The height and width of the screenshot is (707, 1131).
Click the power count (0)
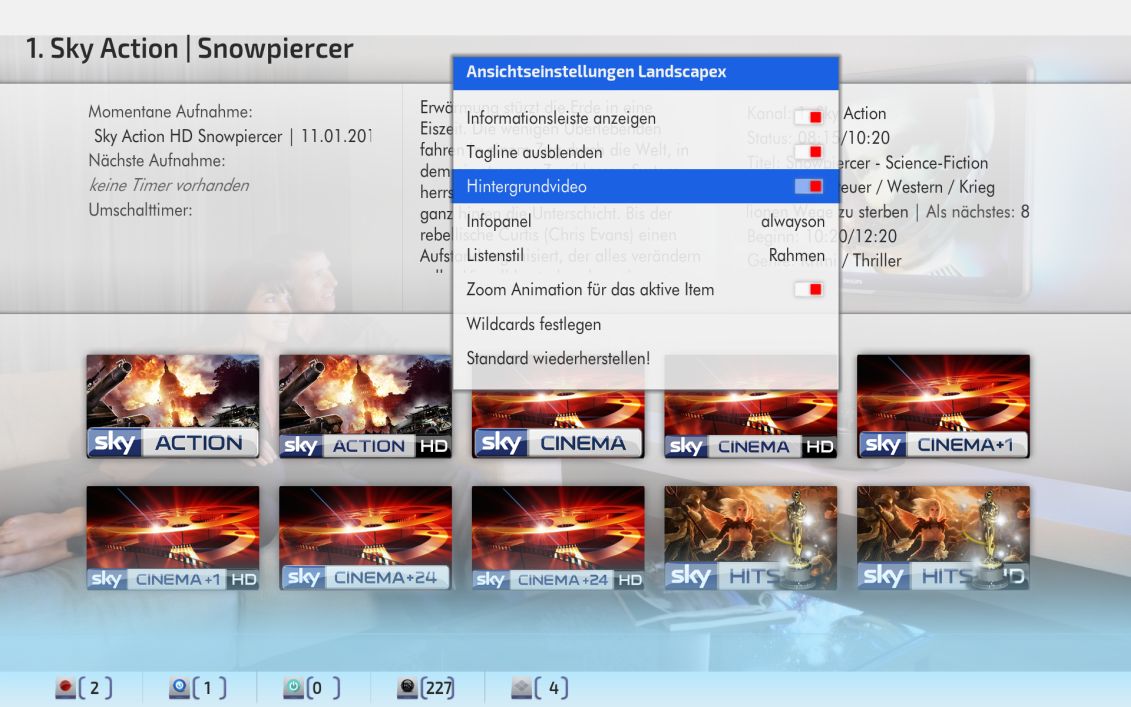click(322, 688)
